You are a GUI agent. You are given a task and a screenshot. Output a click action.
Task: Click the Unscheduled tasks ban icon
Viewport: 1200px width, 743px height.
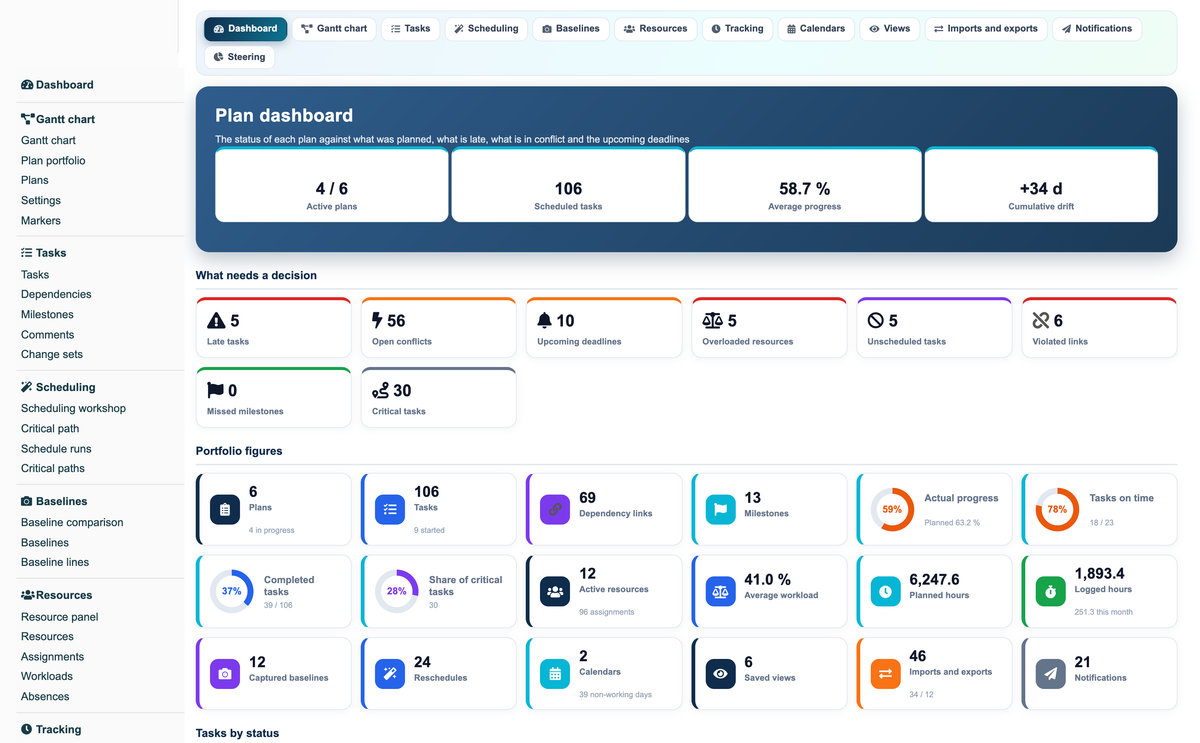click(x=875, y=321)
